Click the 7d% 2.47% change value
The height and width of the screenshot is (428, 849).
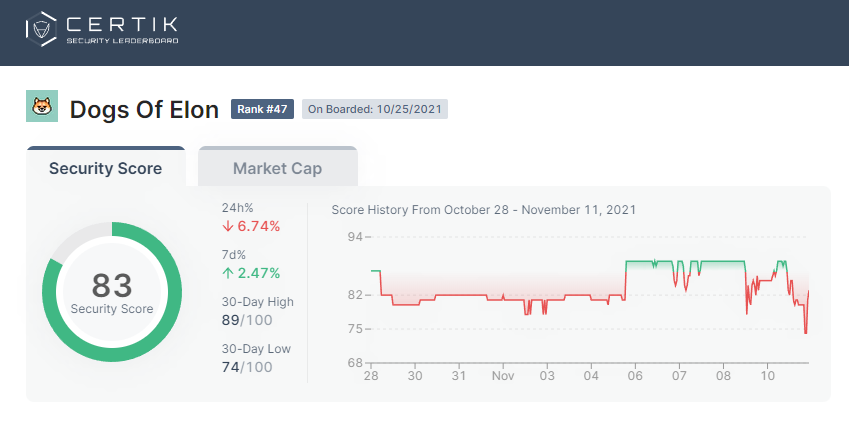pos(258,273)
